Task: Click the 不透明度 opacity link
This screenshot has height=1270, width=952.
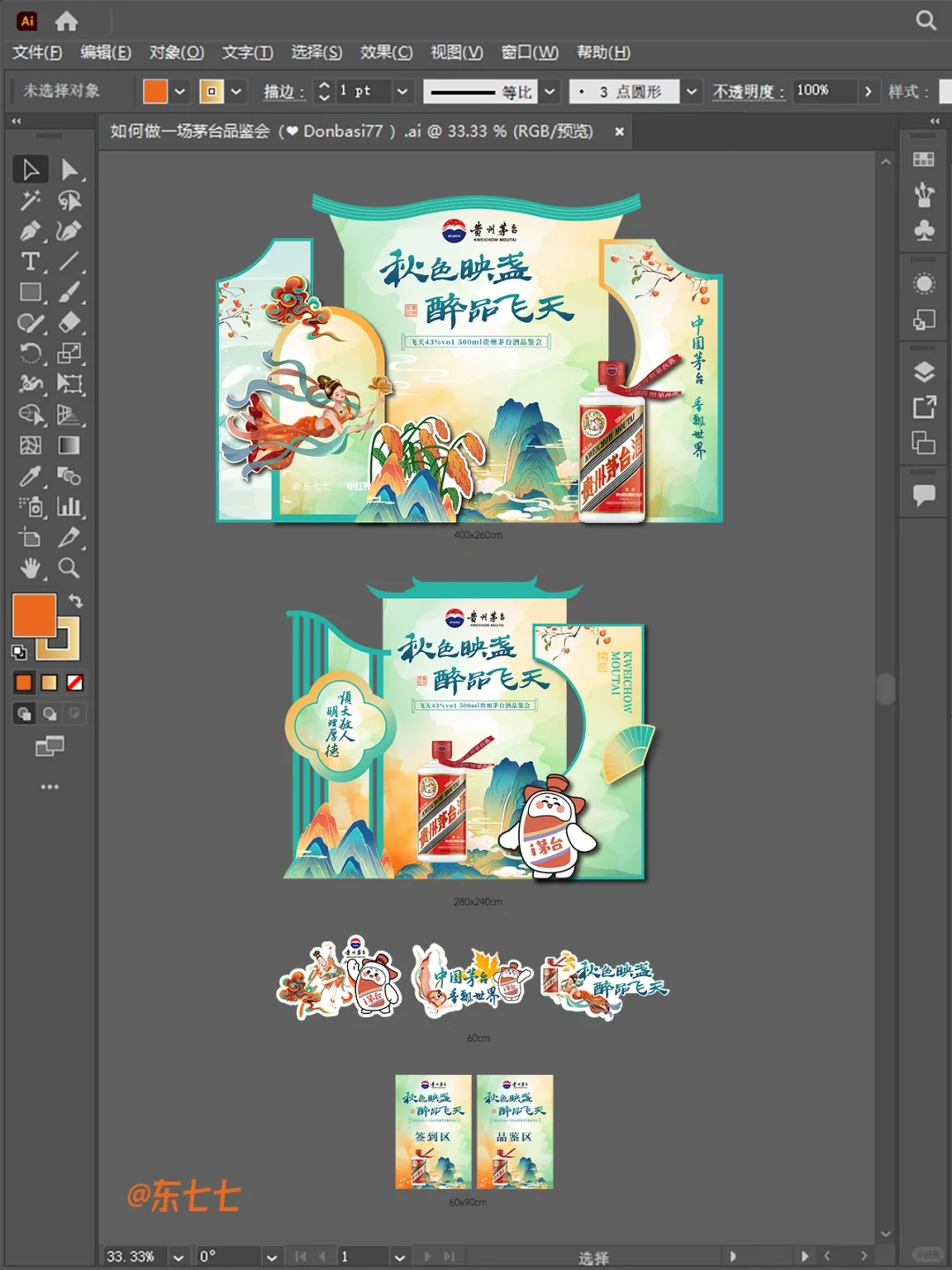Action: coord(748,92)
